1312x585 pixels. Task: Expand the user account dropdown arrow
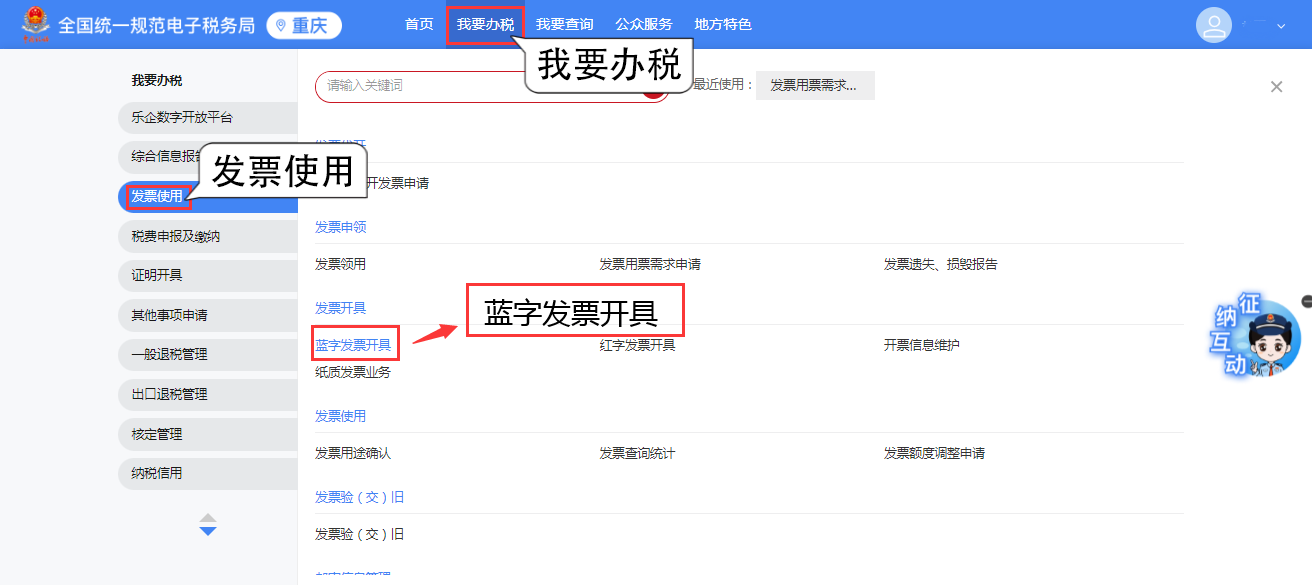pyautogui.click(x=1281, y=26)
